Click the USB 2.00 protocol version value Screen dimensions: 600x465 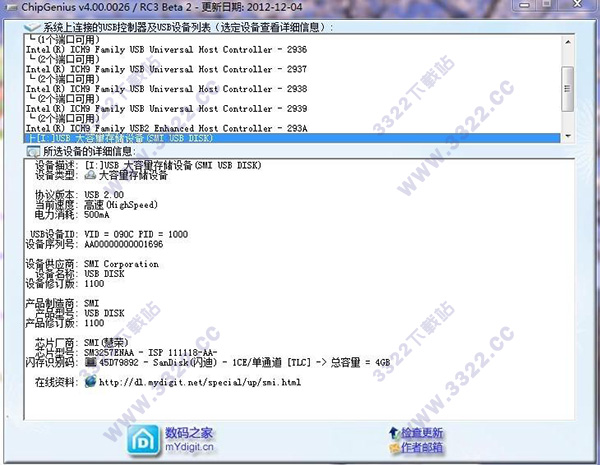pyautogui.click(x=104, y=195)
